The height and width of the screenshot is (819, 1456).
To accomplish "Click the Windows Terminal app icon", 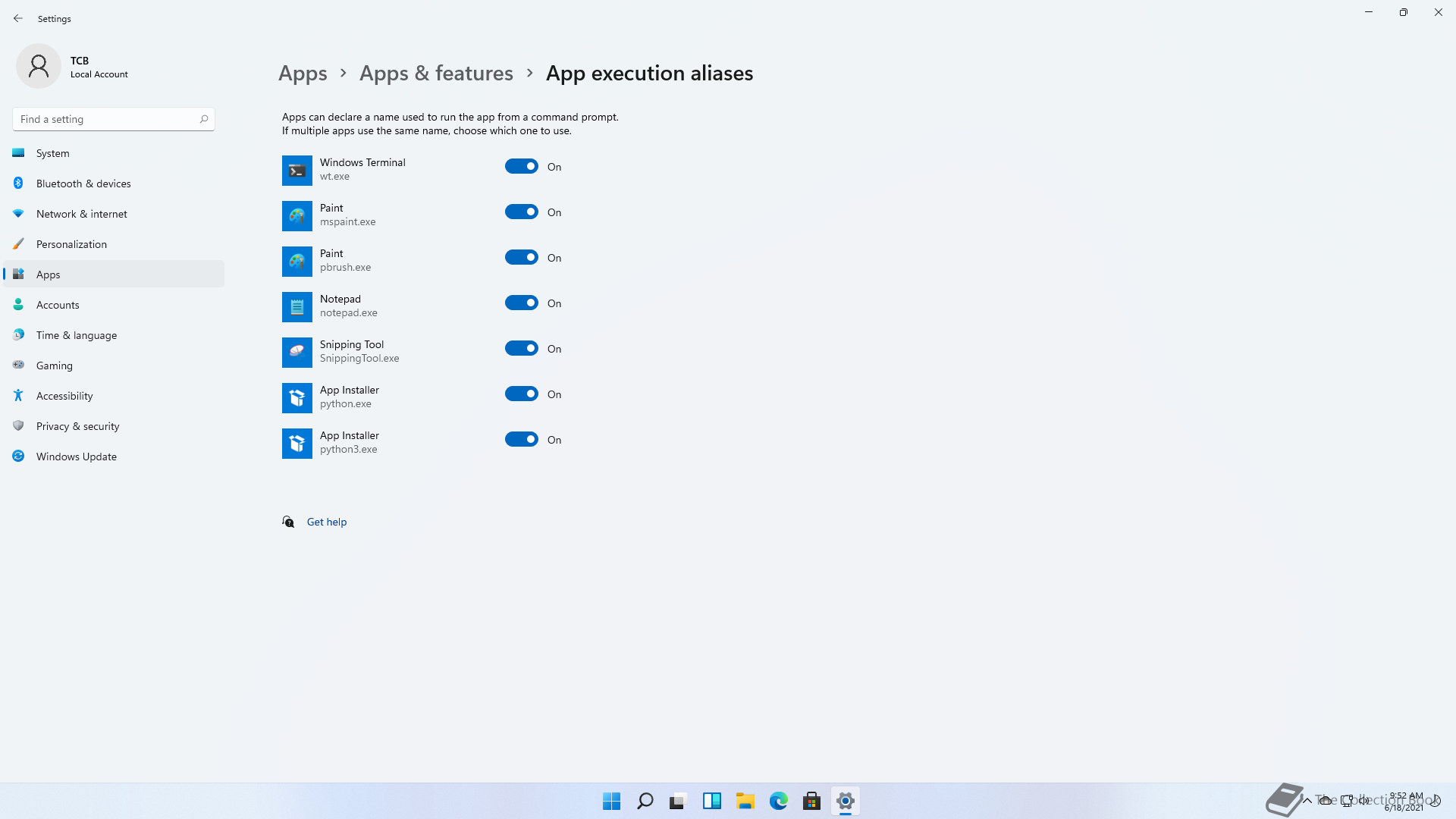I will pos(297,171).
